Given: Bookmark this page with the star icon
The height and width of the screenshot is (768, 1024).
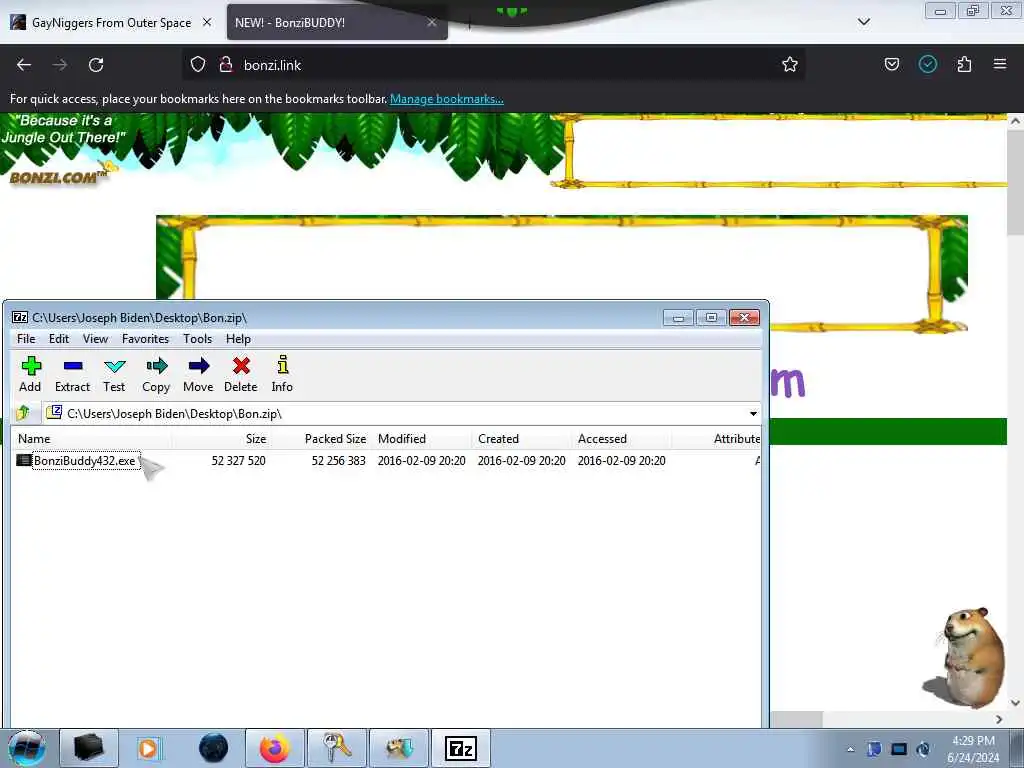Looking at the screenshot, I should [x=790, y=65].
